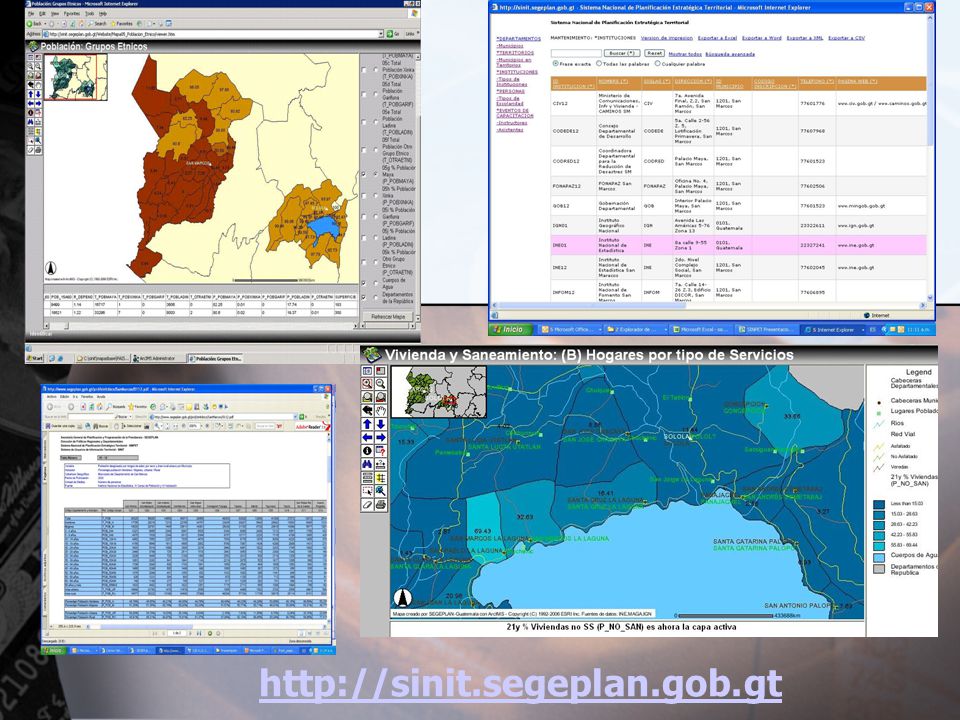Uncheck the '05g % Población Maya' layer checkbox
This screenshot has width=960, height=720.
click(x=364, y=174)
